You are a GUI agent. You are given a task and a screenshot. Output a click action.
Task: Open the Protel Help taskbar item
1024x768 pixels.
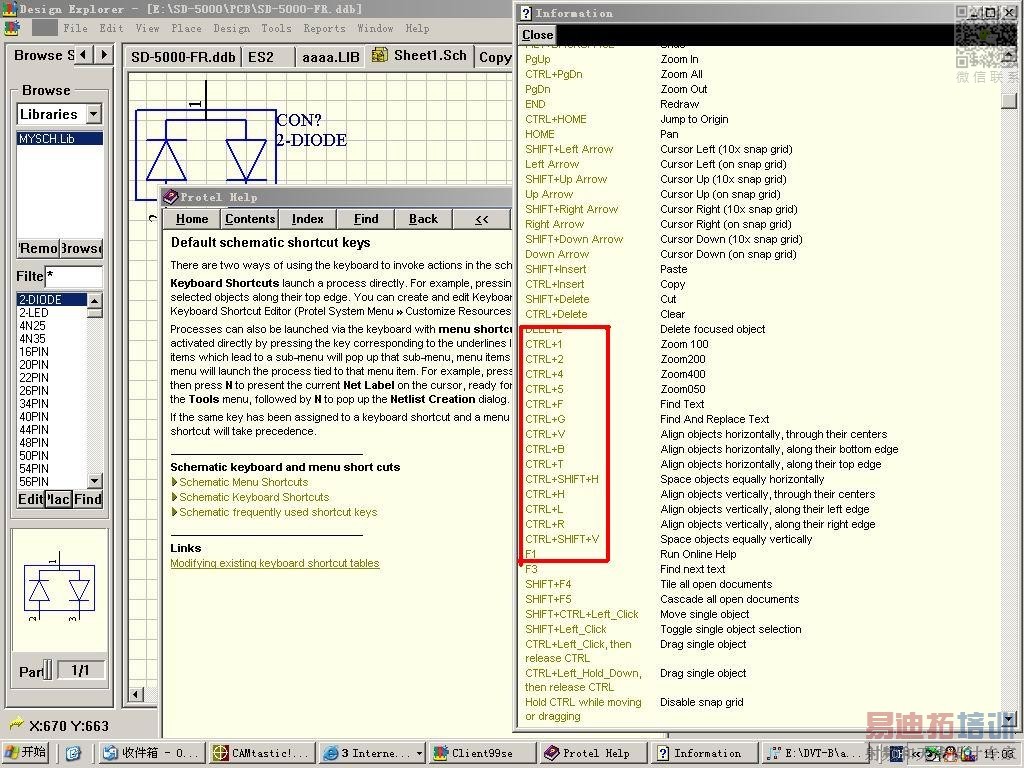(x=593, y=753)
